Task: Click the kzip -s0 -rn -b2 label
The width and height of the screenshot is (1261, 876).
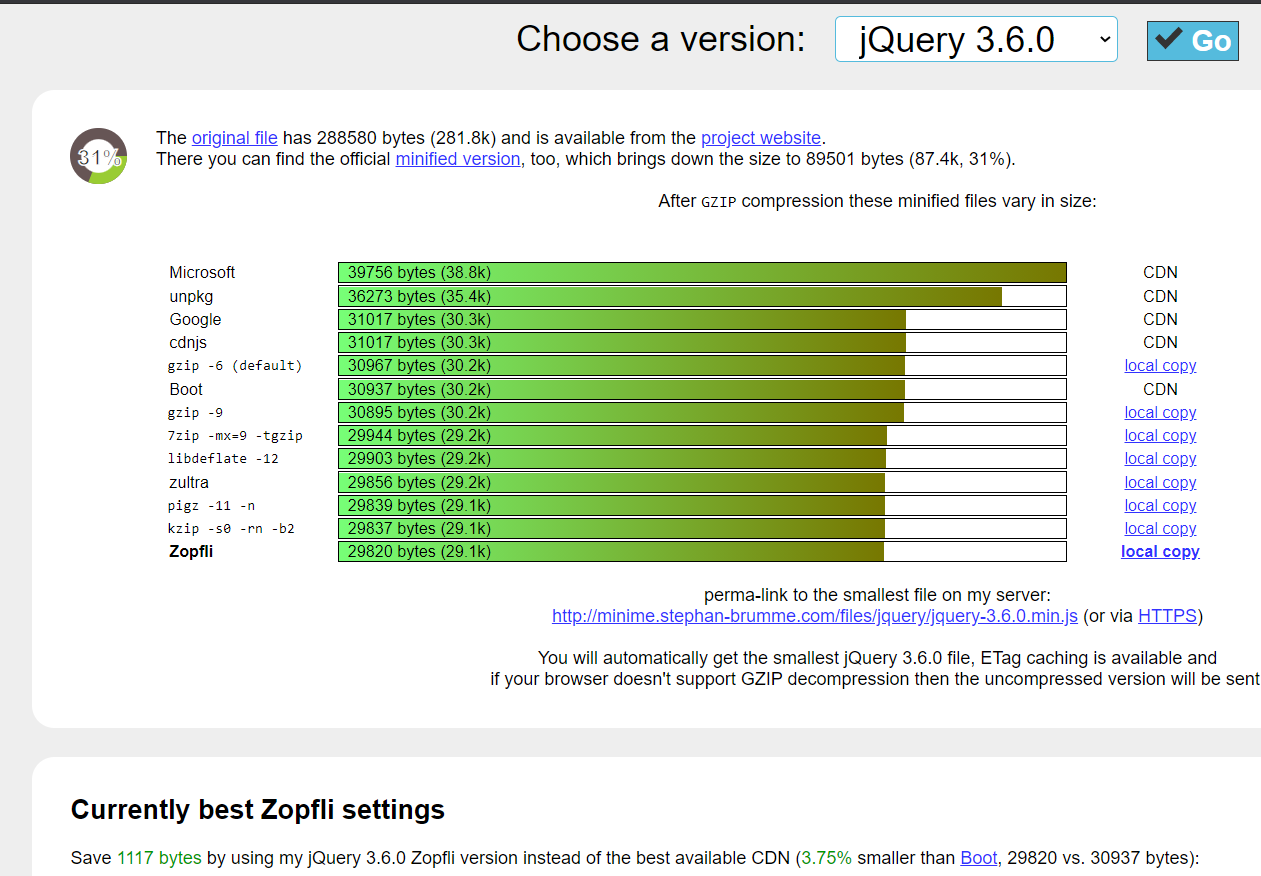Action: [x=231, y=529]
